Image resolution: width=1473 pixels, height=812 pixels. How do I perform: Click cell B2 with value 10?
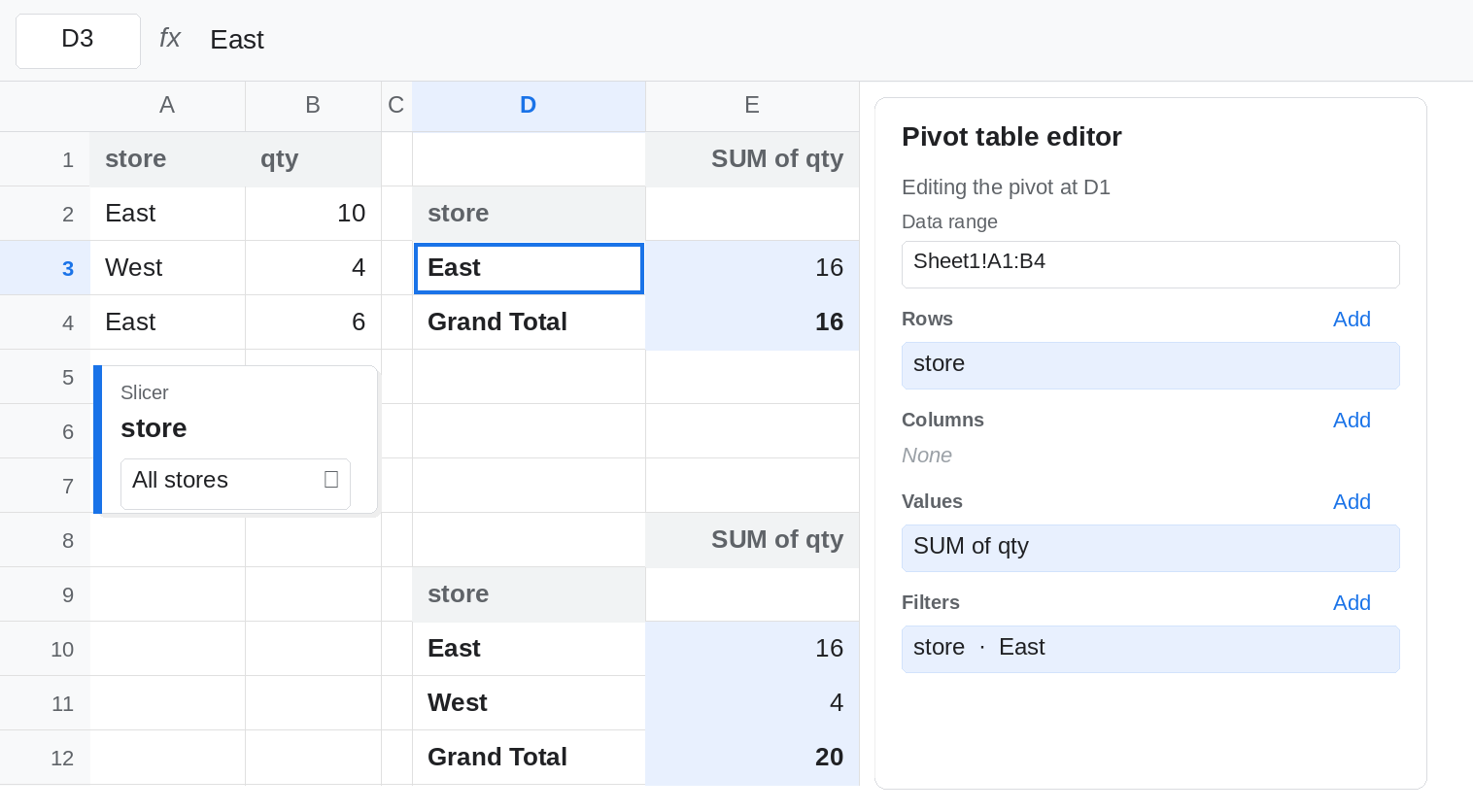[313, 214]
